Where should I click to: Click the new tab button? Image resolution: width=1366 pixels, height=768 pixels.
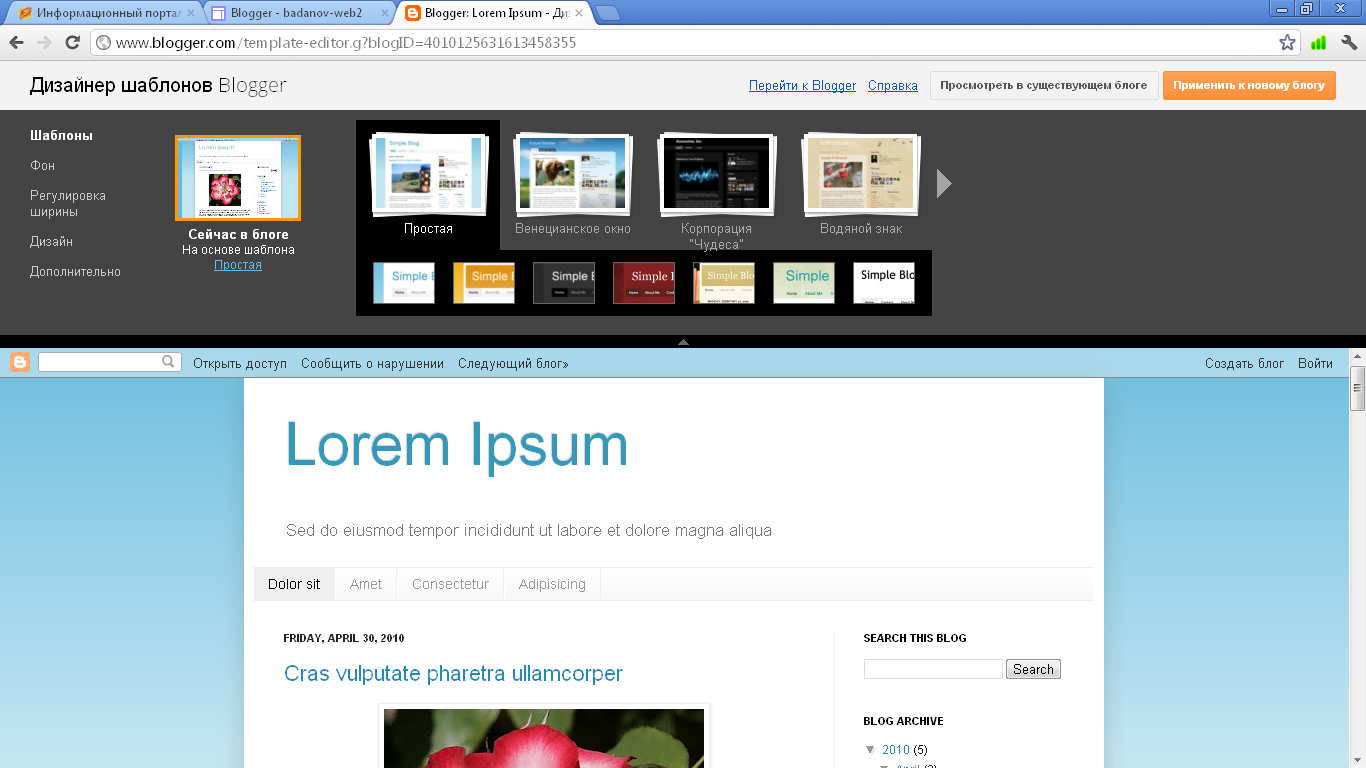[x=607, y=13]
